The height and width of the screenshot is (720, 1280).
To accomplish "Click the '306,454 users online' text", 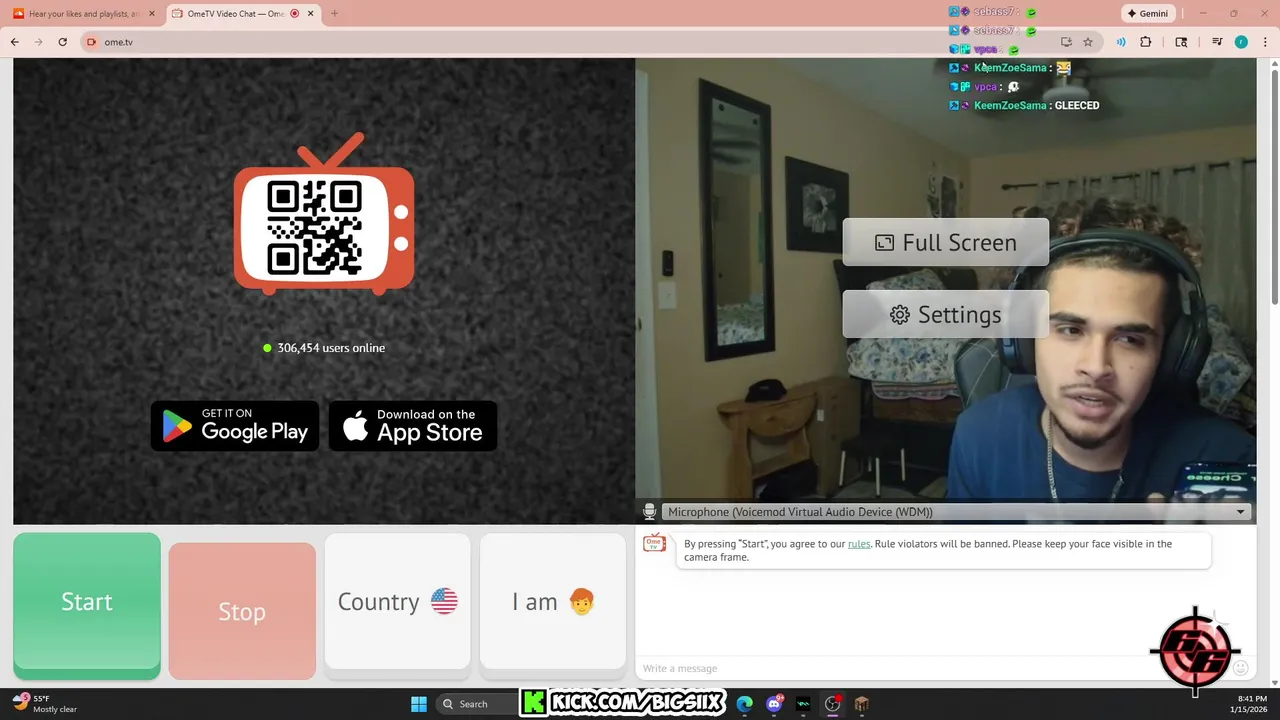I will coord(331,348).
